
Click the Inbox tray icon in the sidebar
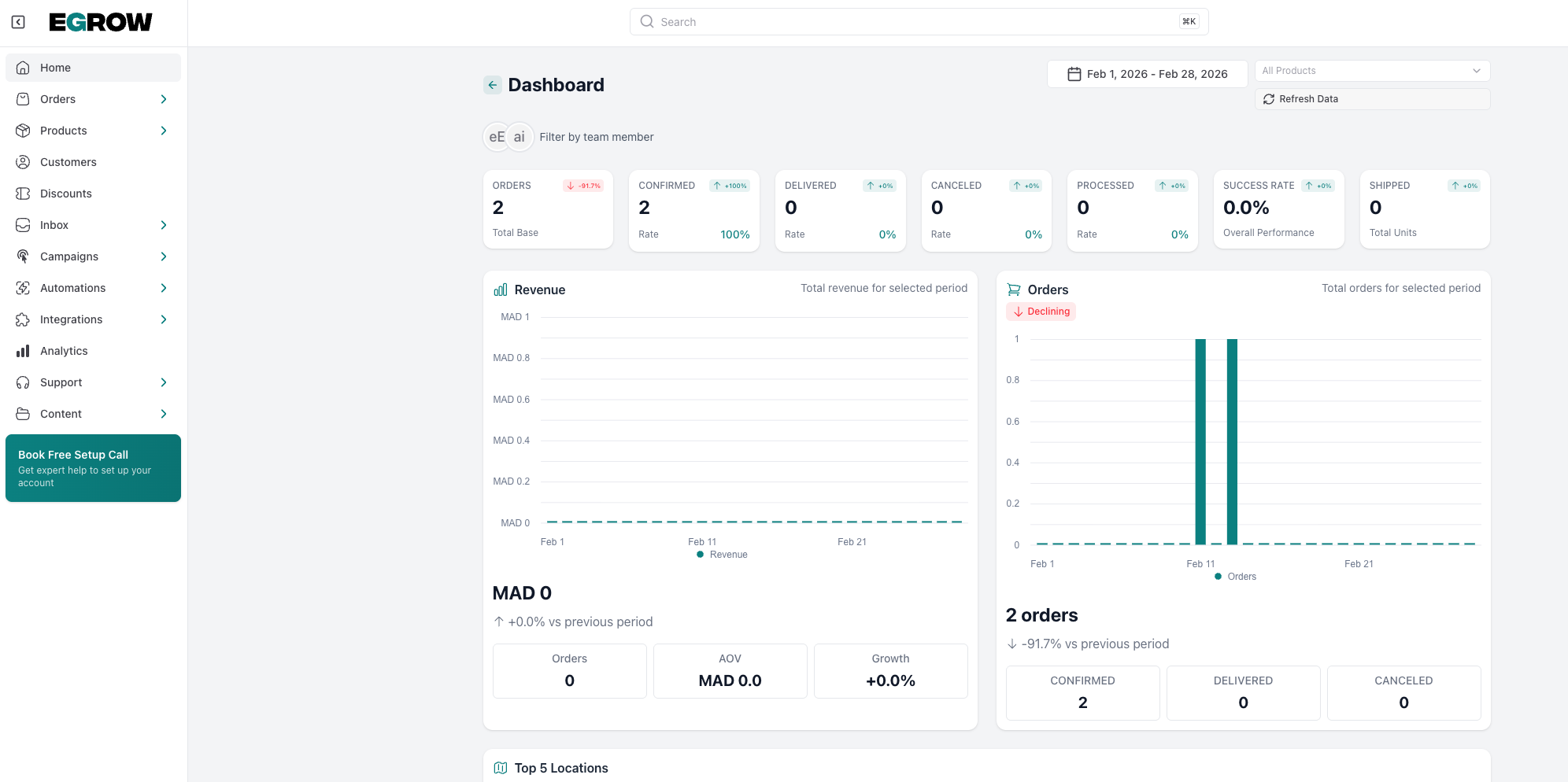[x=23, y=225]
